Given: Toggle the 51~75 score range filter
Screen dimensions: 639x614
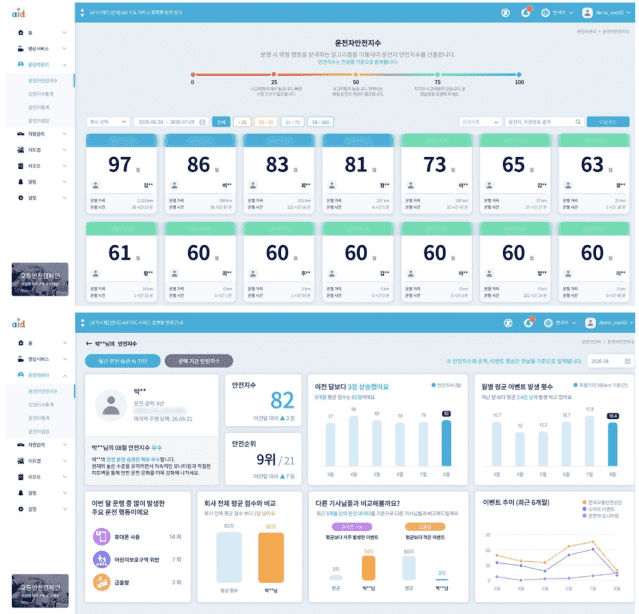Looking at the screenshot, I should [293, 122].
